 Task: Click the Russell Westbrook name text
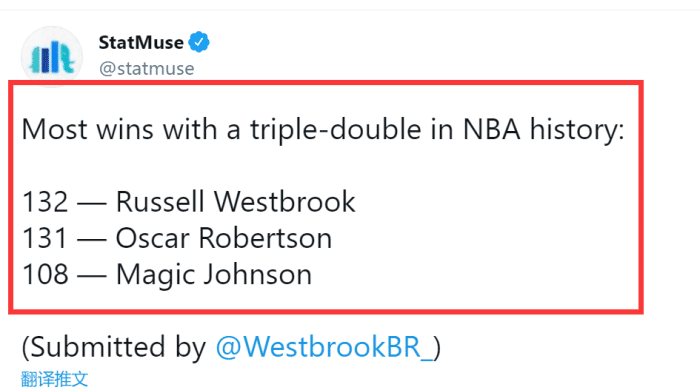tap(236, 202)
